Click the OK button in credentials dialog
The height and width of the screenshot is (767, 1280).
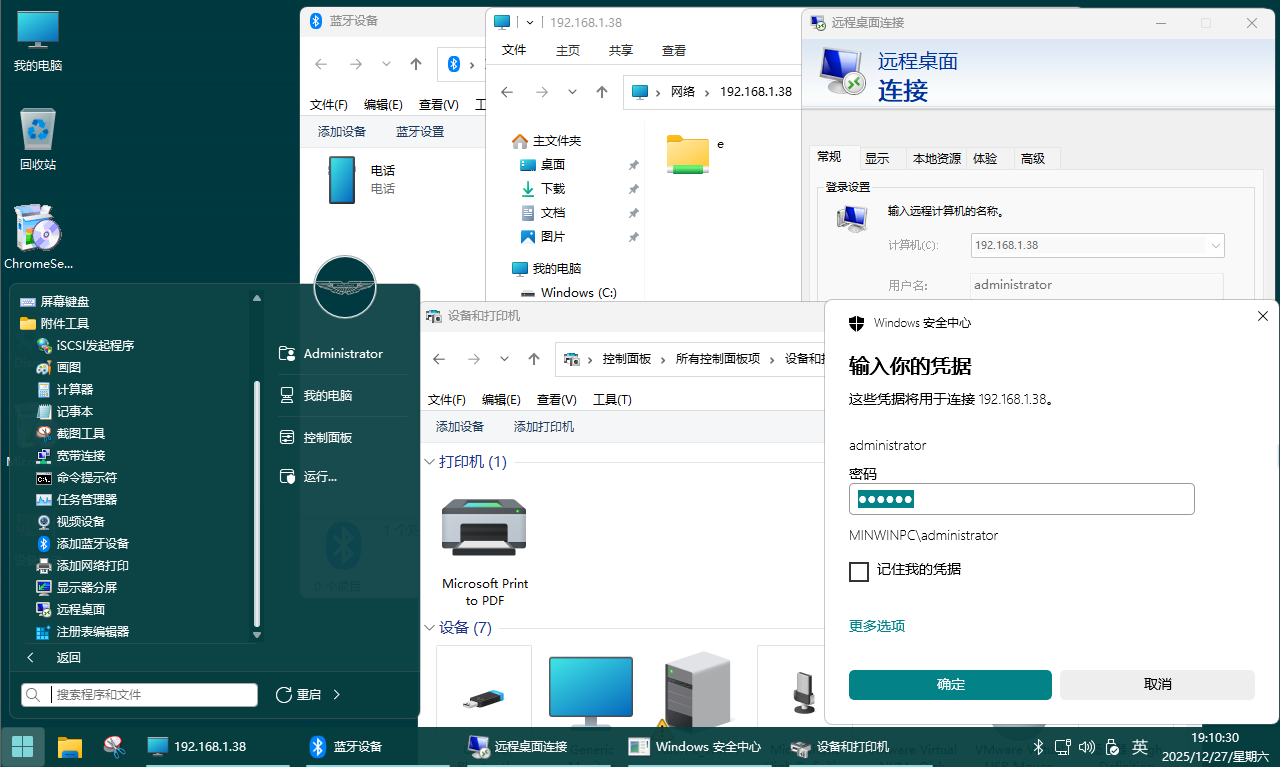click(950, 685)
